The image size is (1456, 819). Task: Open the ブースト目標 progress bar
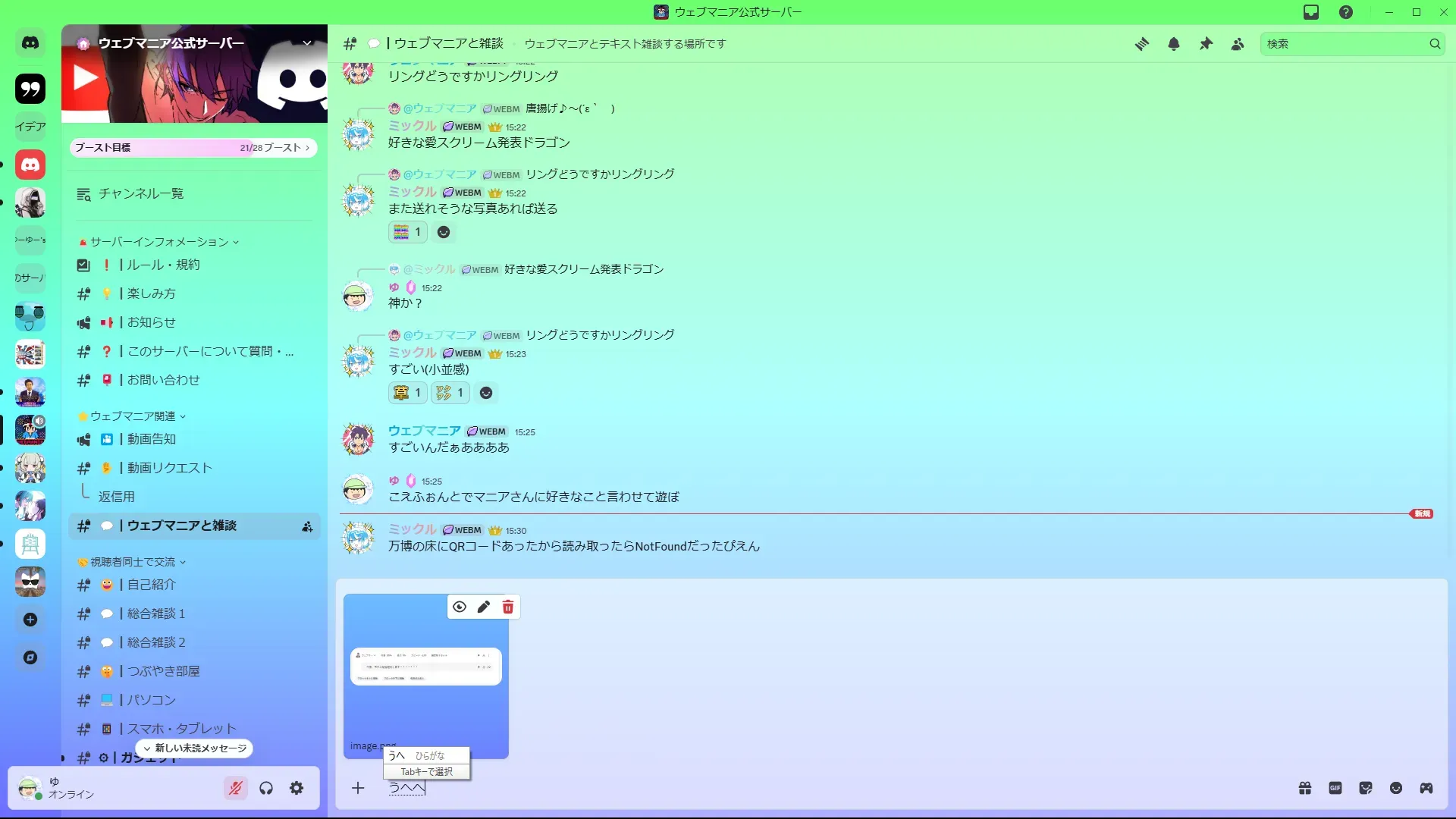tap(193, 148)
